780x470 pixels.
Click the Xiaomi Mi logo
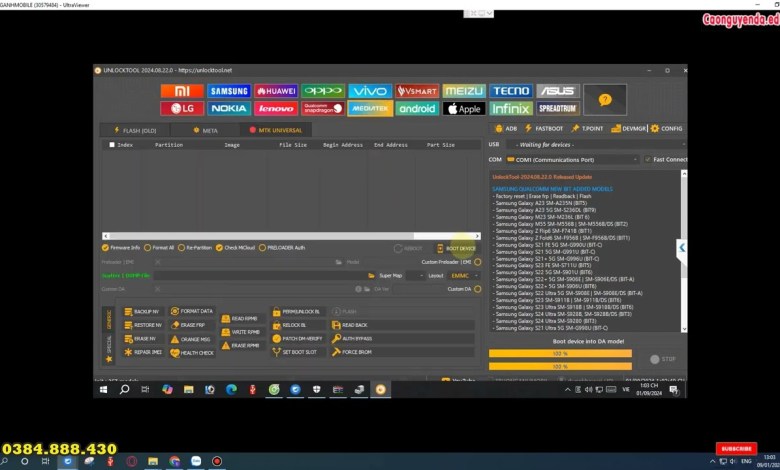coord(182,91)
